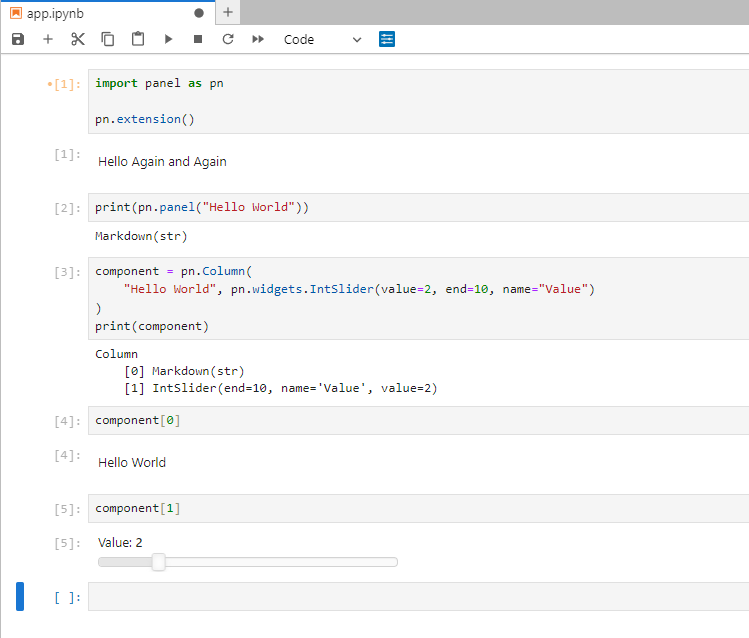Select the app.ipynb tab
This screenshot has height=638, width=749.
(55, 13)
